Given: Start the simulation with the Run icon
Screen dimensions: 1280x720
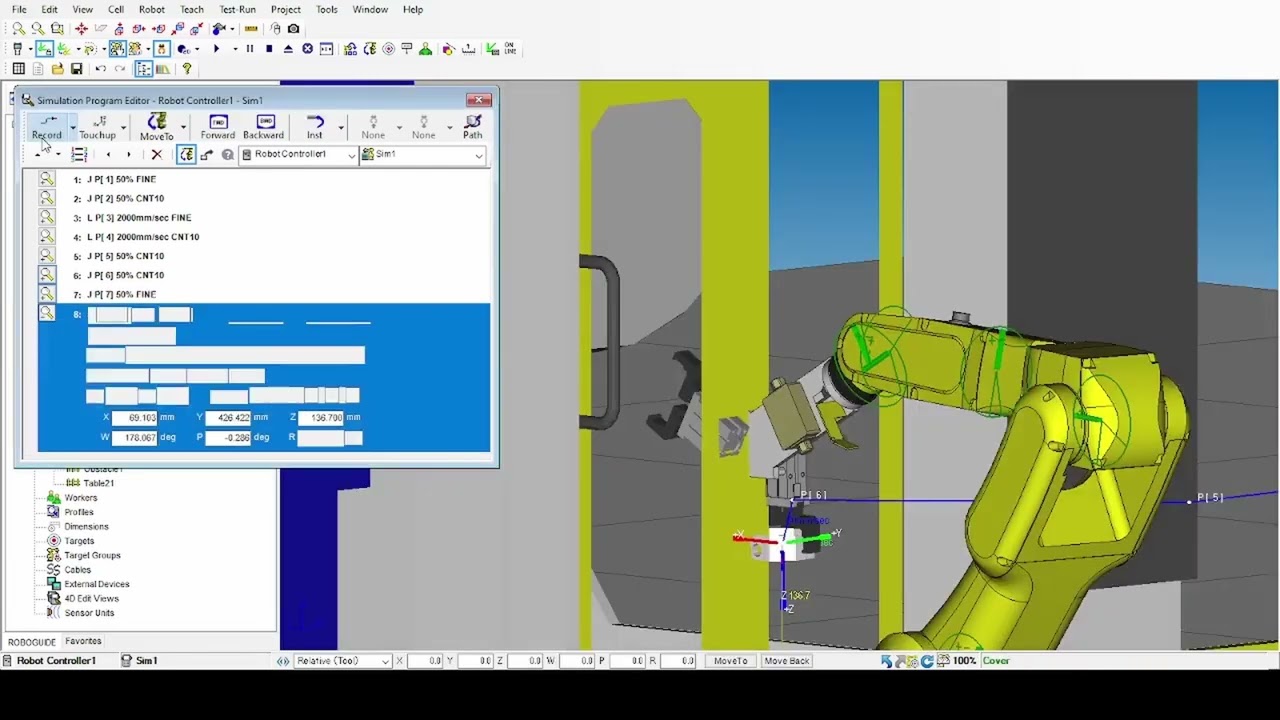Looking at the screenshot, I should (x=216, y=49).
